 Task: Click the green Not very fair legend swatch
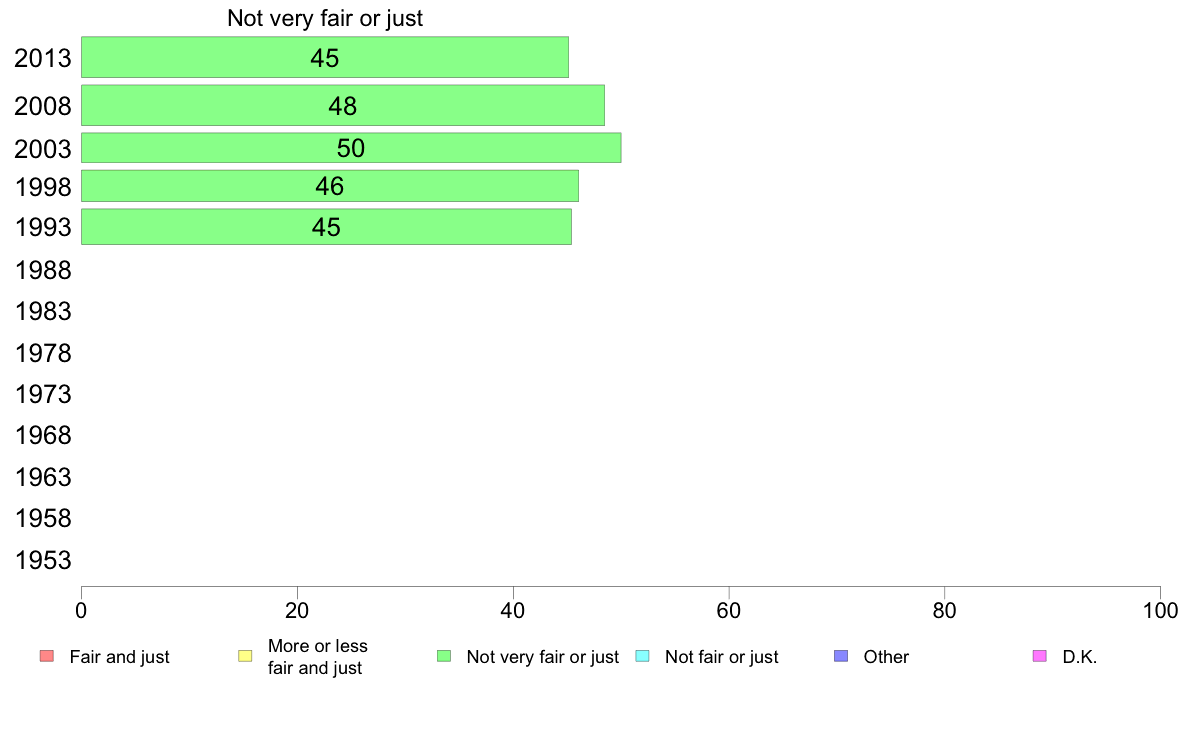pos(444,656)
